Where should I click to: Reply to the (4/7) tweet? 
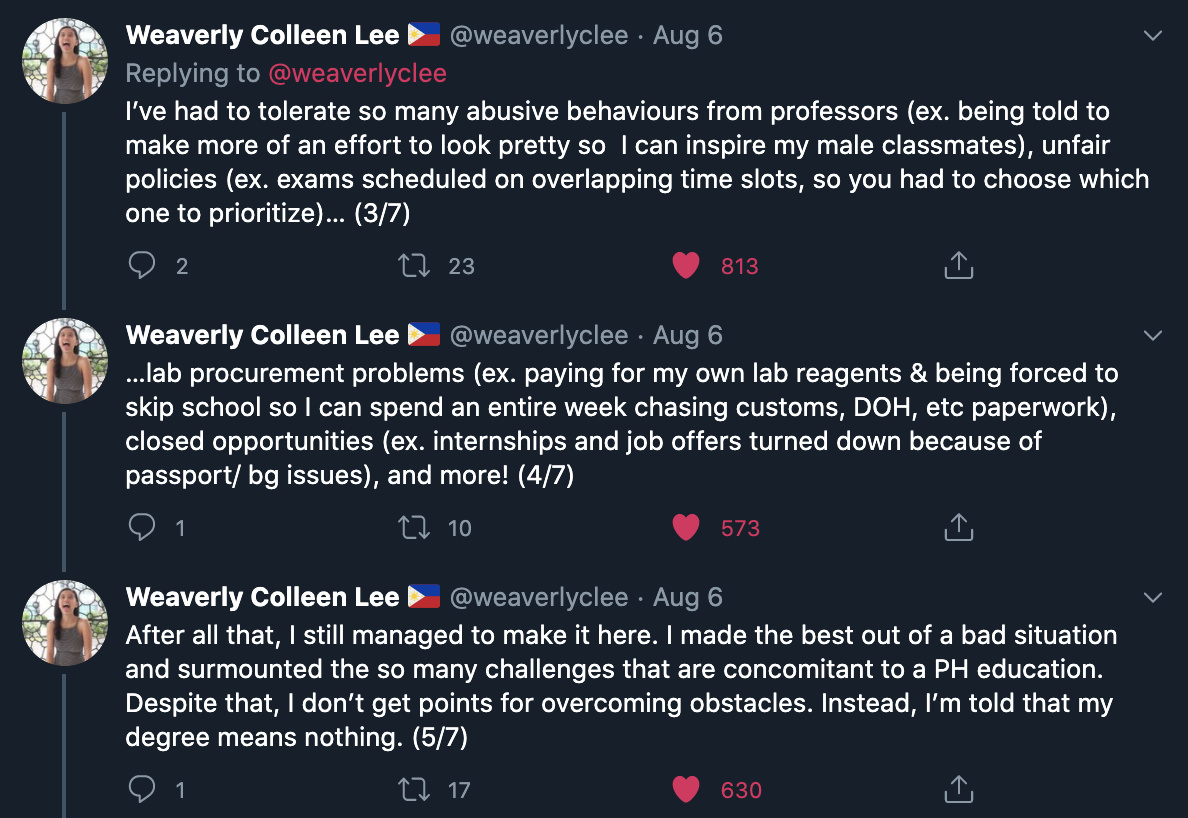tap(143, 527)
